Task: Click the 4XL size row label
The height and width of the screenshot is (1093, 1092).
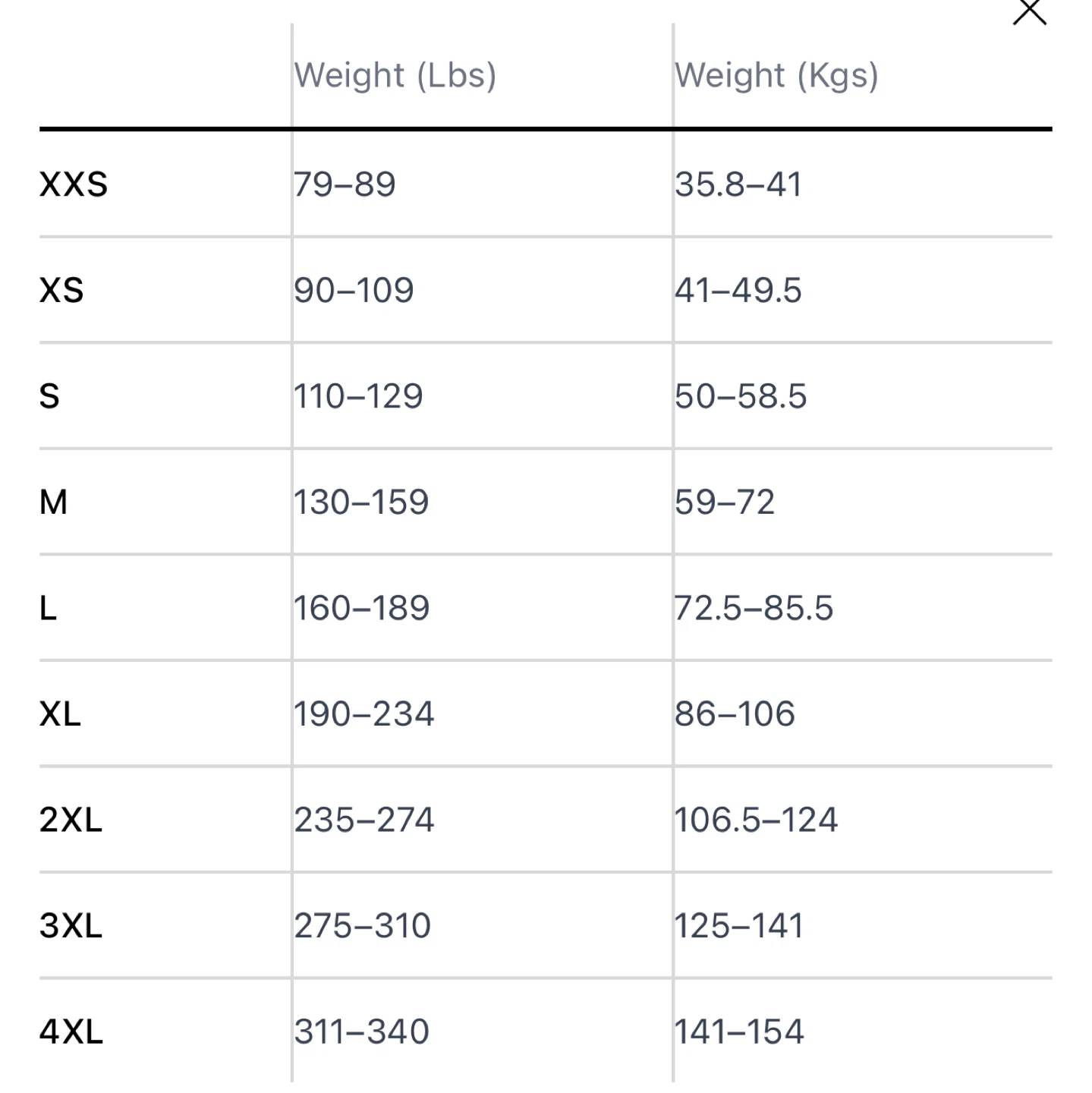Action: tap(71, 1032)
